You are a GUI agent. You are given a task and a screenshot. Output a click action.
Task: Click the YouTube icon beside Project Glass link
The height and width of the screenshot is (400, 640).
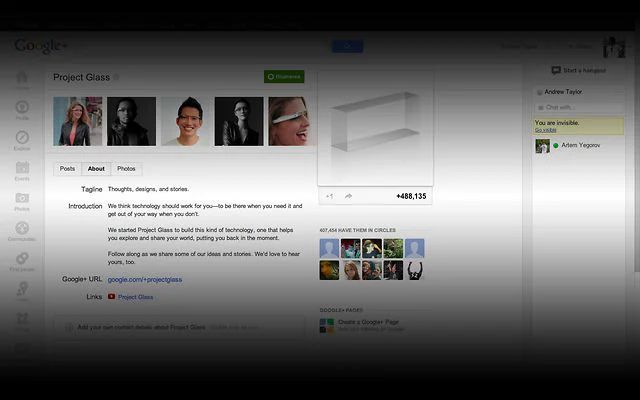pyautogui.click(x=111, y=296)
